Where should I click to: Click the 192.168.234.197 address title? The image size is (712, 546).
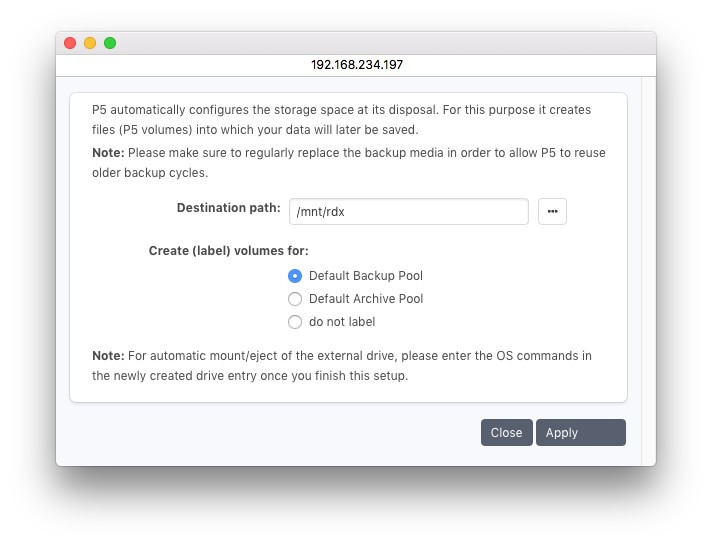point(356,65)
